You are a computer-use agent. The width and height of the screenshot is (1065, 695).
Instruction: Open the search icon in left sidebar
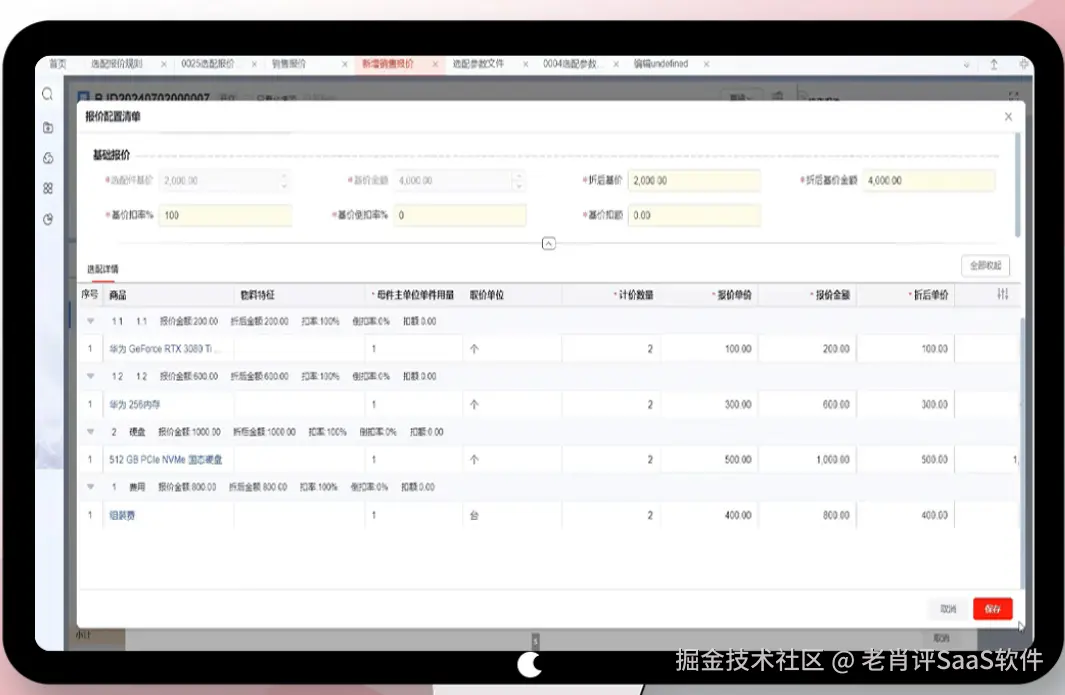(48, 94)
